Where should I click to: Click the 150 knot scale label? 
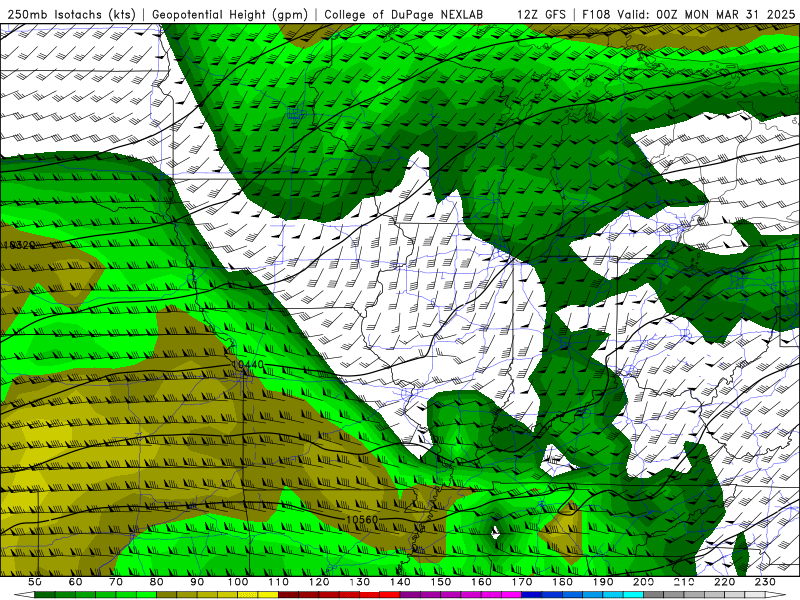441,582
